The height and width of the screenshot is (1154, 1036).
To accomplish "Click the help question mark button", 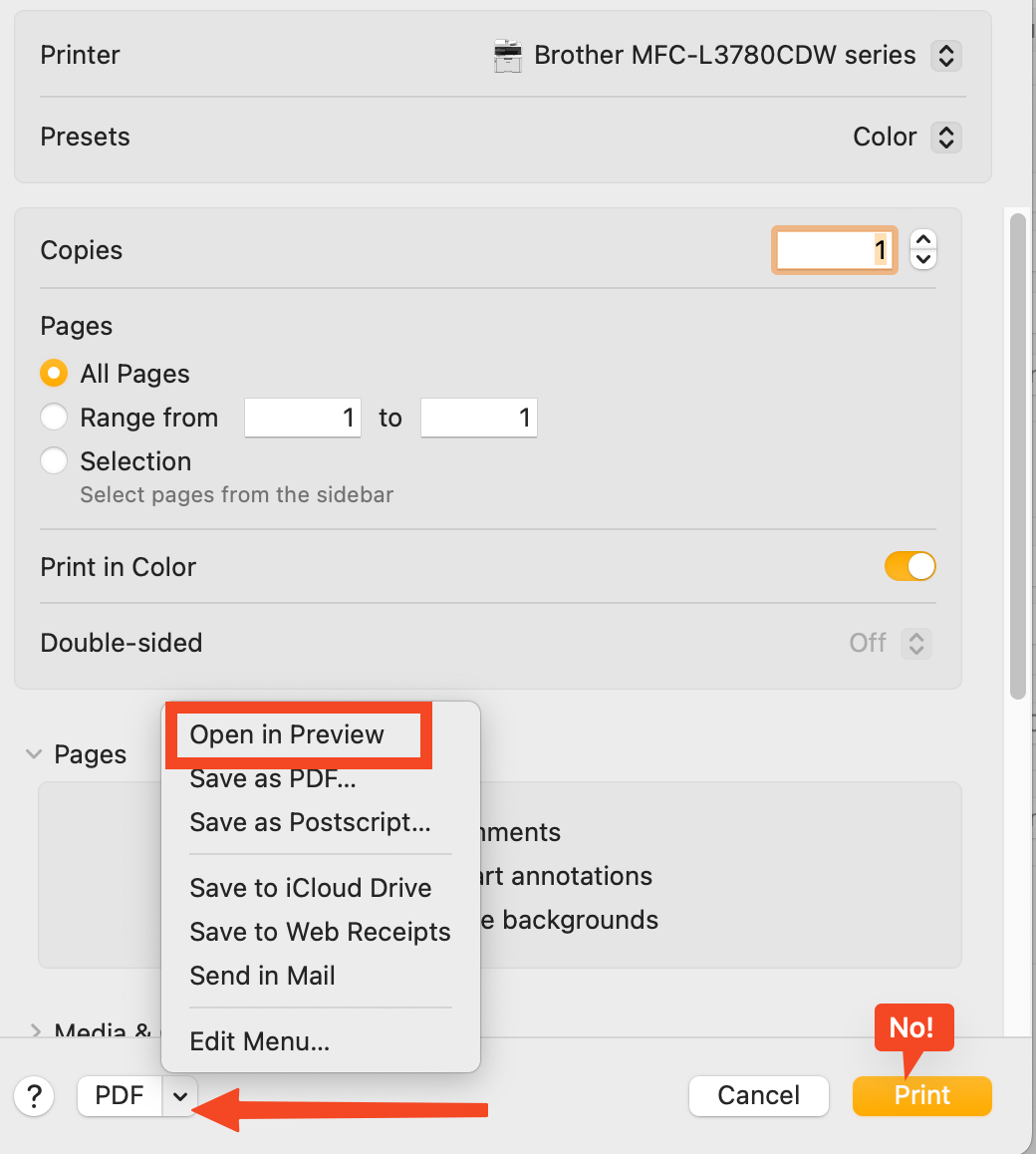I will (x=34, y=1096).
